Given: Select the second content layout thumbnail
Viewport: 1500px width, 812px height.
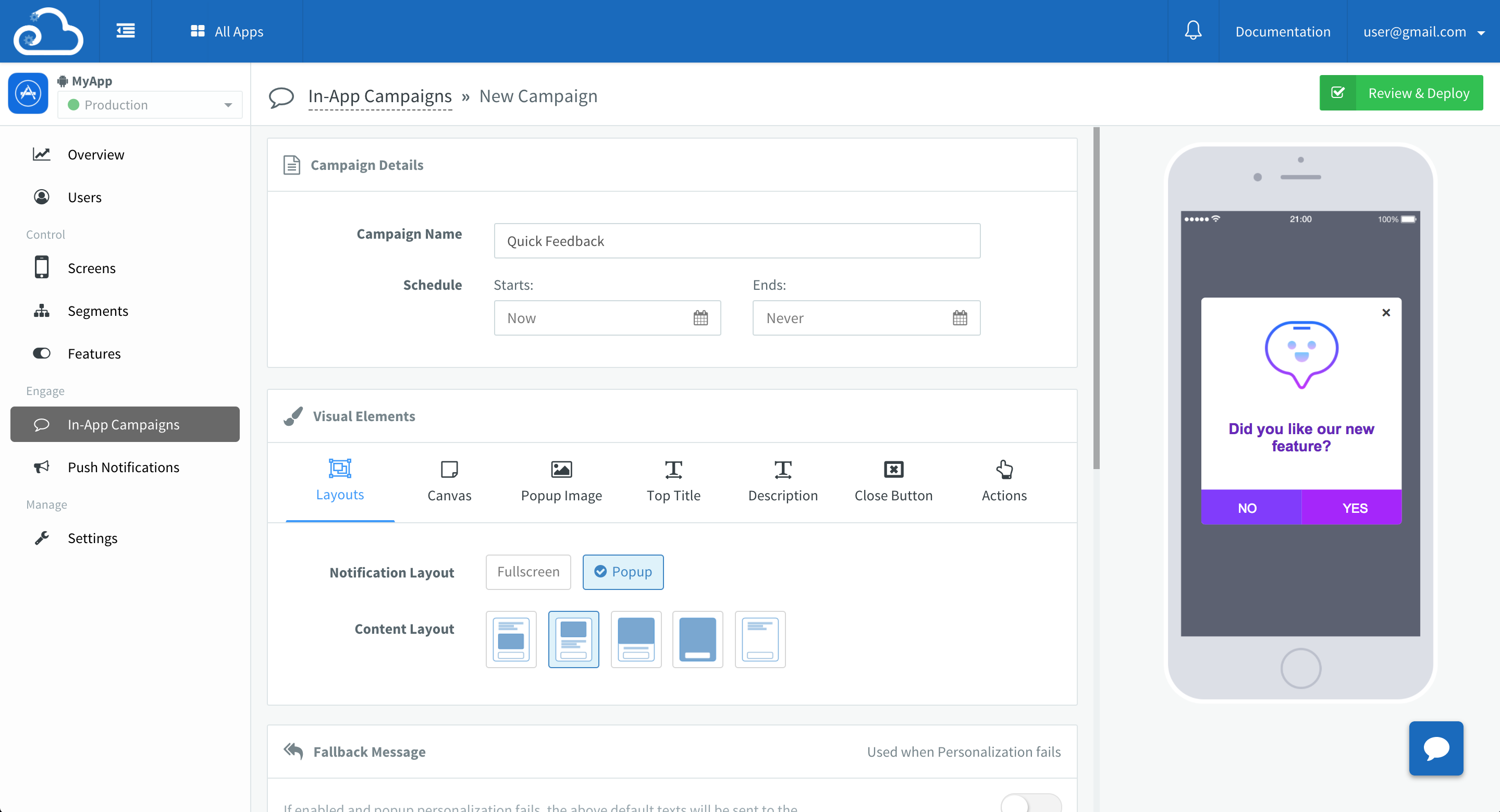Looking at the screenshot, I should (573, 638).
